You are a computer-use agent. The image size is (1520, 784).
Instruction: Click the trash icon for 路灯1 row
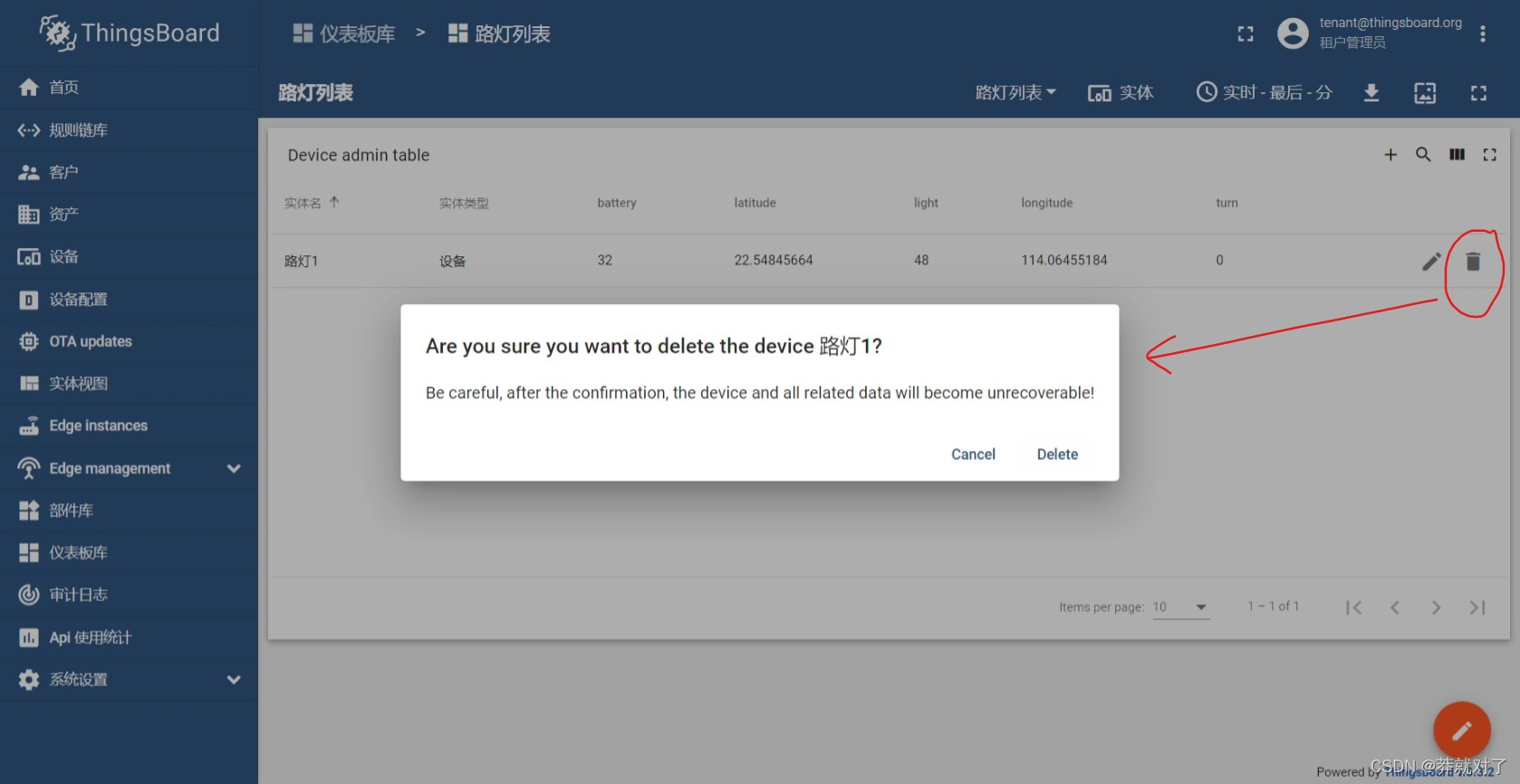[1473, 262]
